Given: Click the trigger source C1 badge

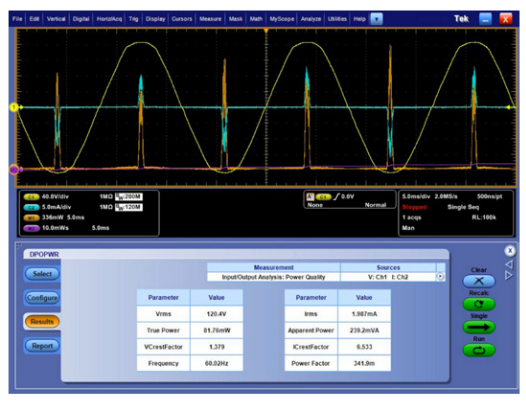Looking at the screenshot, I should click(x=323, y=197).
